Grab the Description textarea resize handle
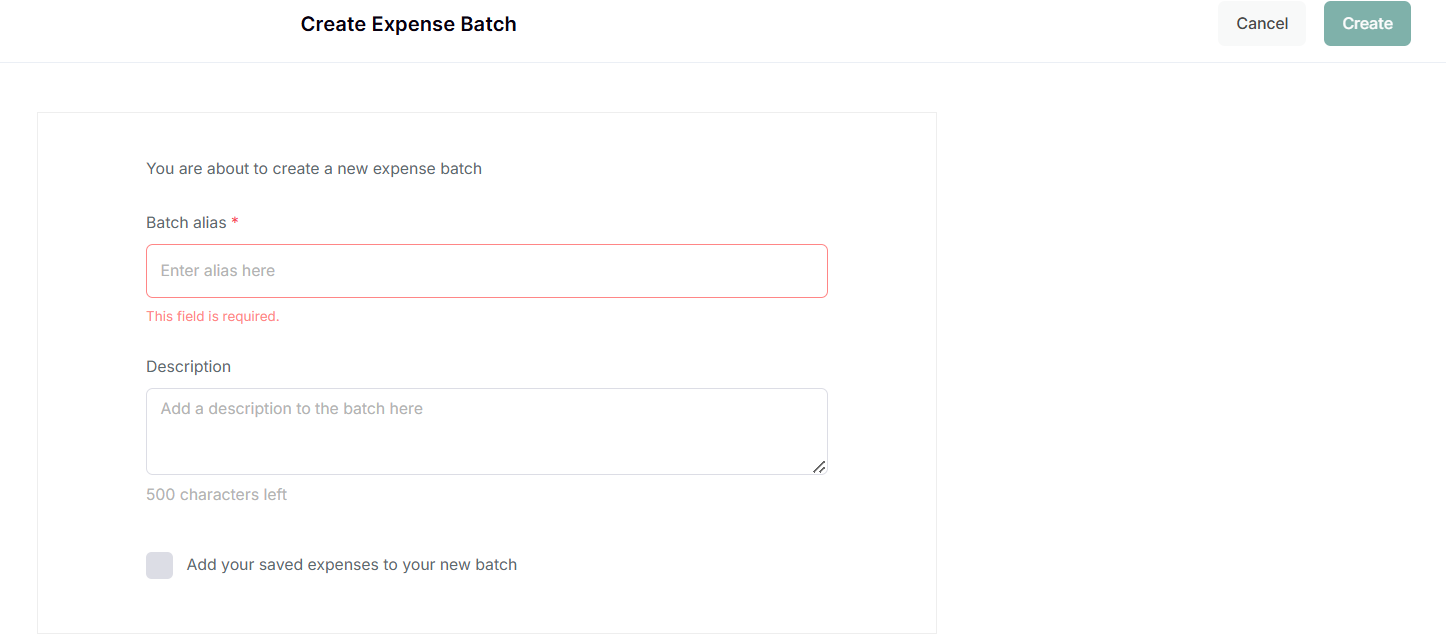Screen dimensions: 1446x637 (x=819, y=467)
